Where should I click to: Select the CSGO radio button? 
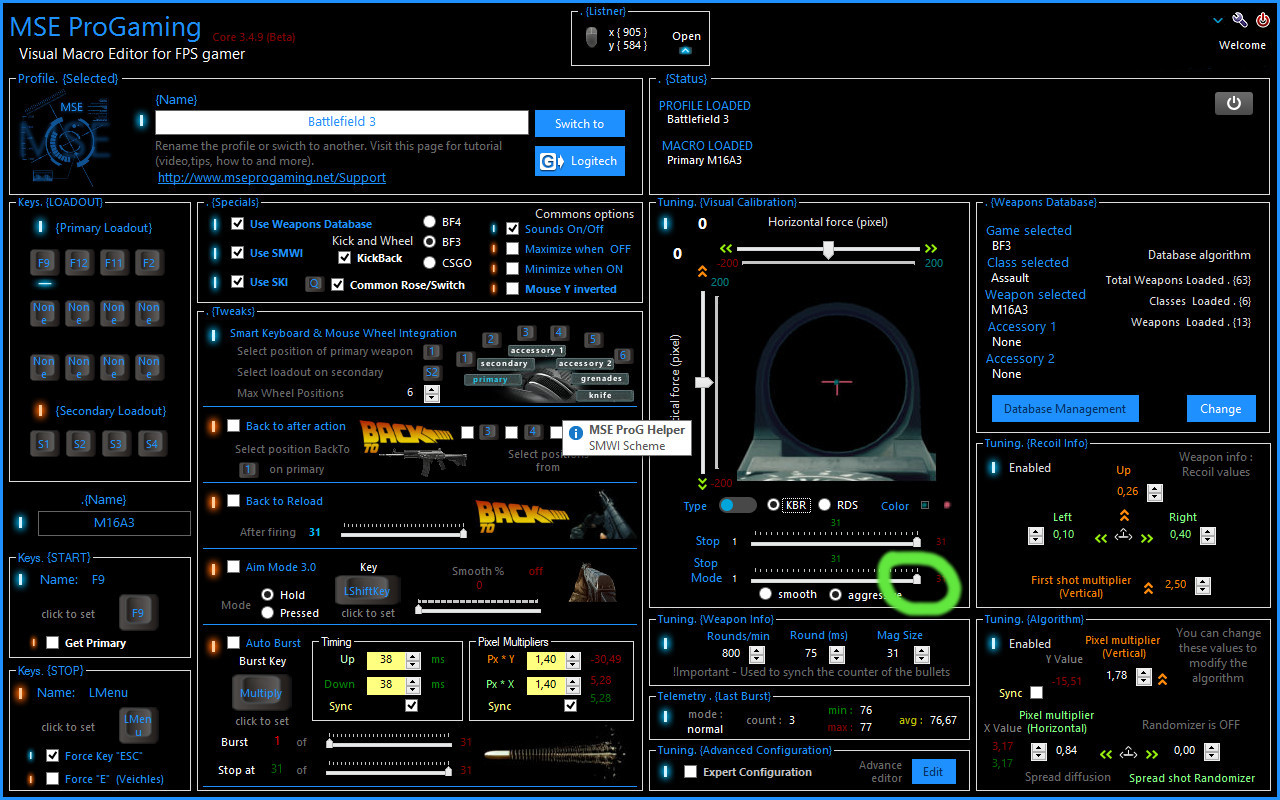tap(429, 263)
